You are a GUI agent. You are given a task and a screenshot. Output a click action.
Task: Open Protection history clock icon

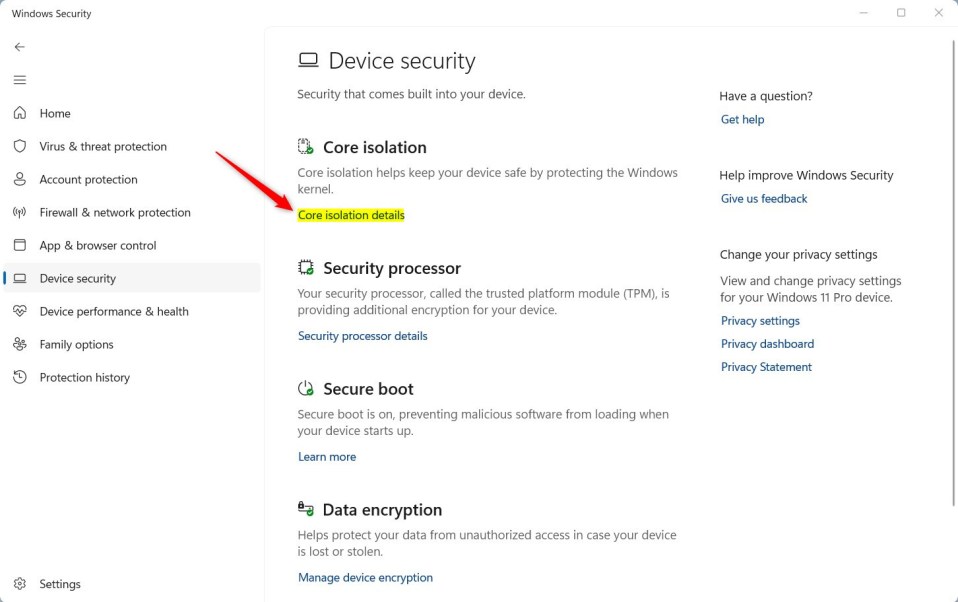tap(20, 377)
